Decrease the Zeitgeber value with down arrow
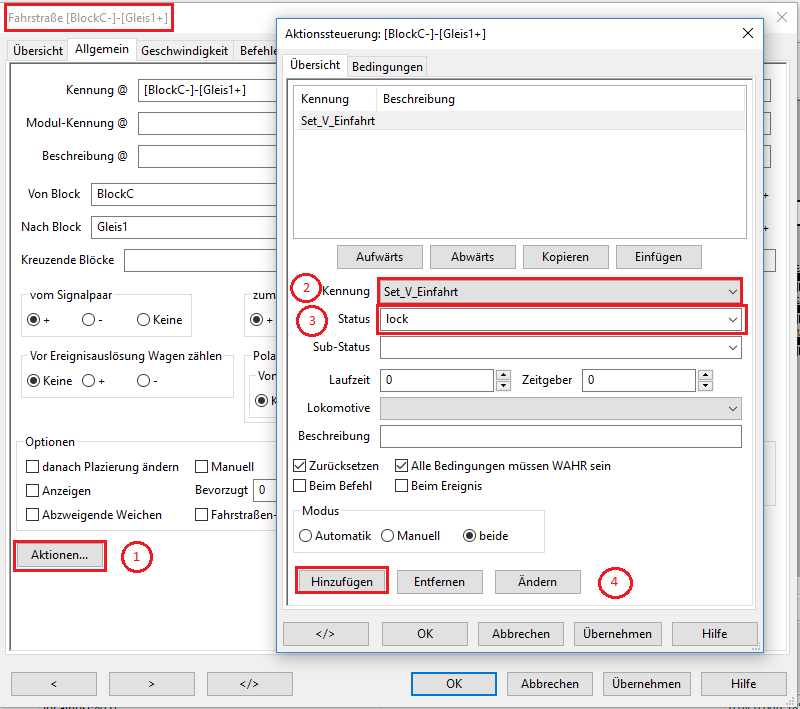Screen dimensions: 800x709 pyautogui.click(x=705, y=386)
